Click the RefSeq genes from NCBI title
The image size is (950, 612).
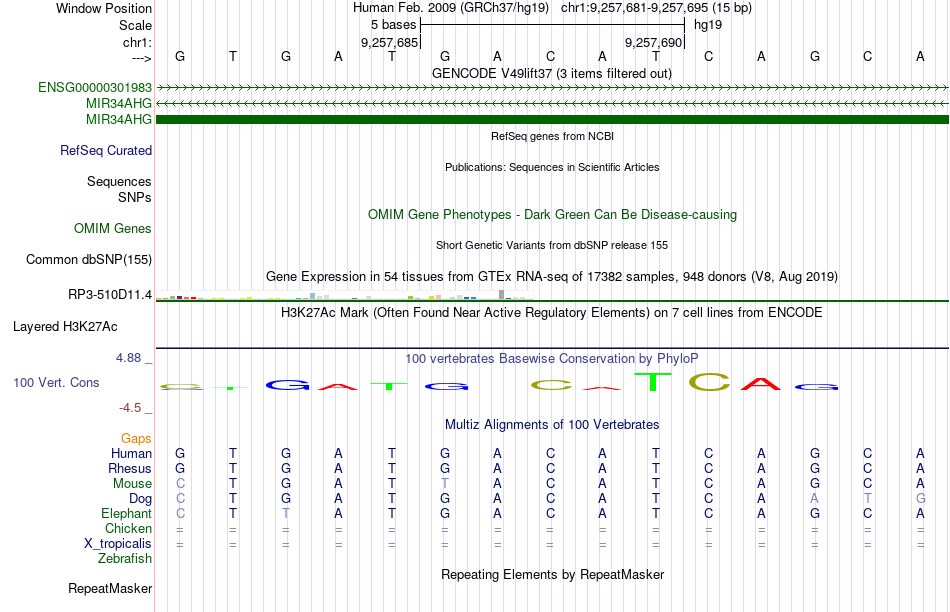553,136
